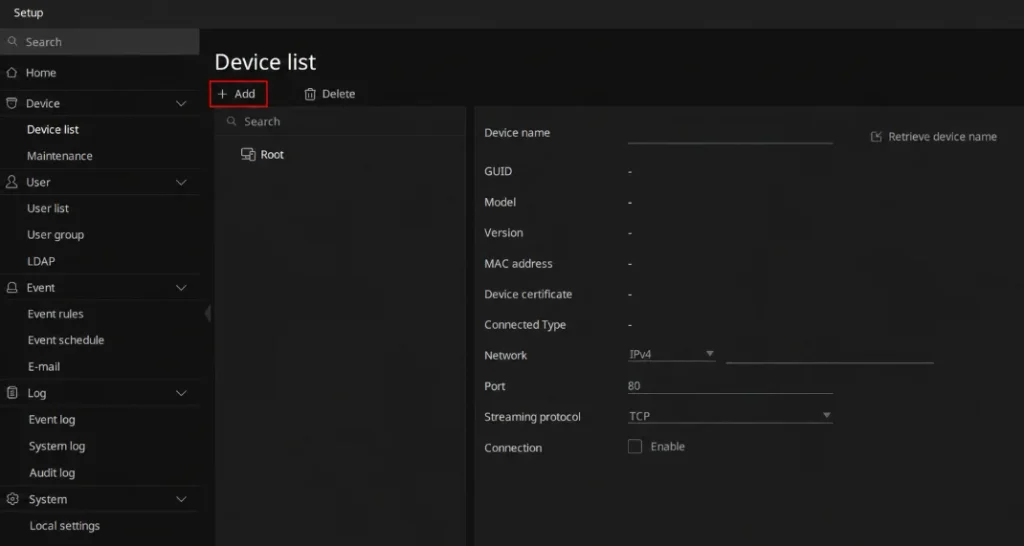
Task: Collapse the Event section chevron
Action: tap(181, 287)
